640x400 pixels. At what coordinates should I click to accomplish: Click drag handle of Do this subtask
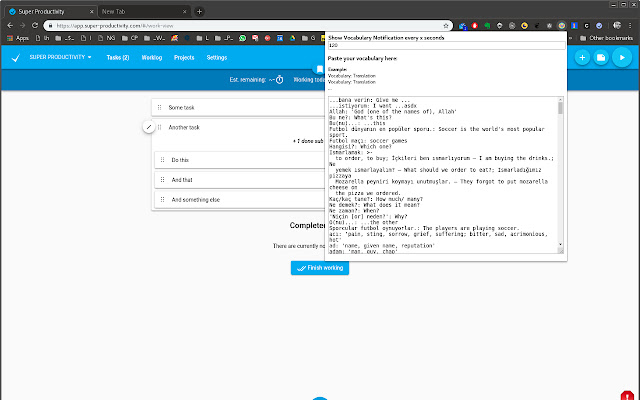point(162,160)
